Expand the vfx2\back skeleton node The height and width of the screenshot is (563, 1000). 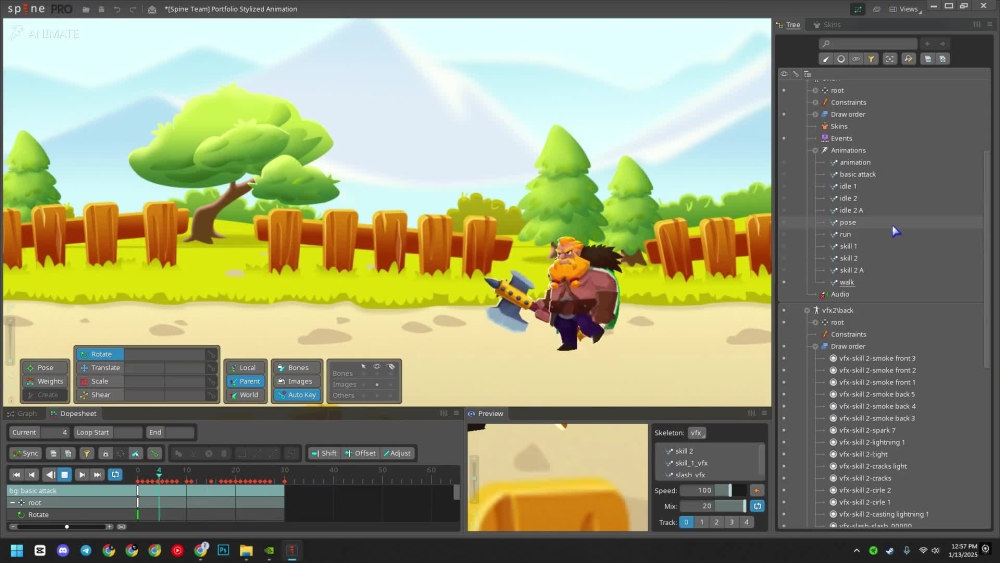807,311
